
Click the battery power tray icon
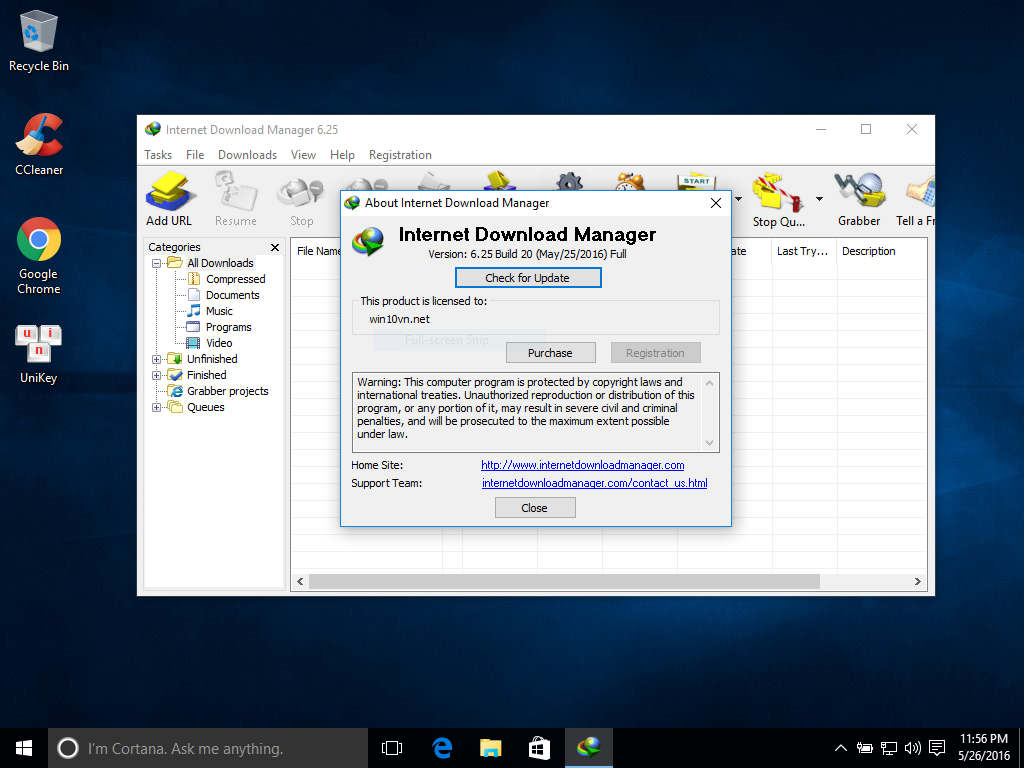tap(865, 748)
